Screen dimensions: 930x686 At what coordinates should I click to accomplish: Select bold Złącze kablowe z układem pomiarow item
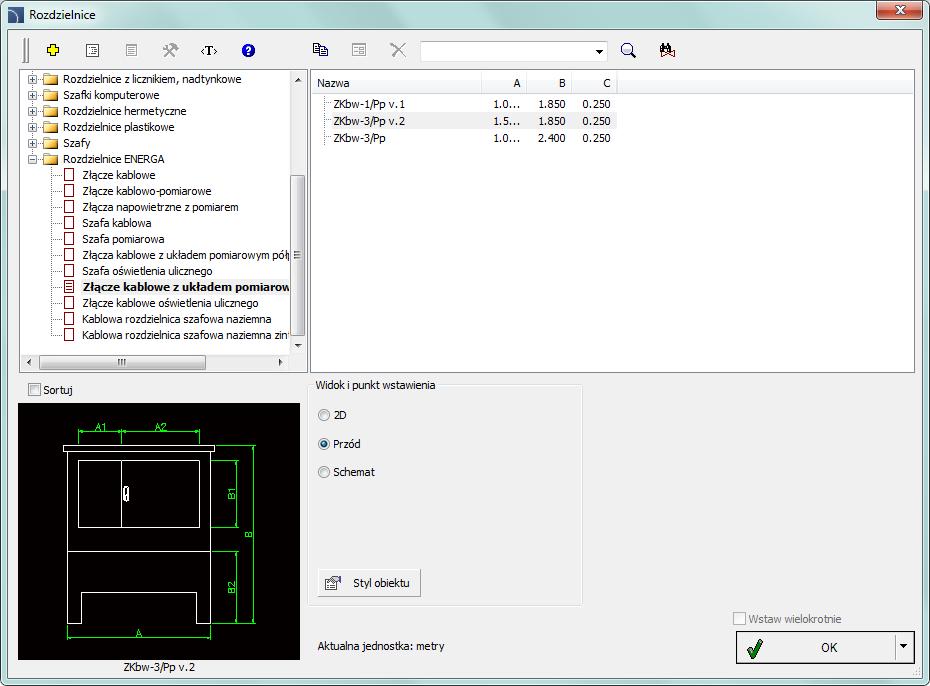coord(186,287)
